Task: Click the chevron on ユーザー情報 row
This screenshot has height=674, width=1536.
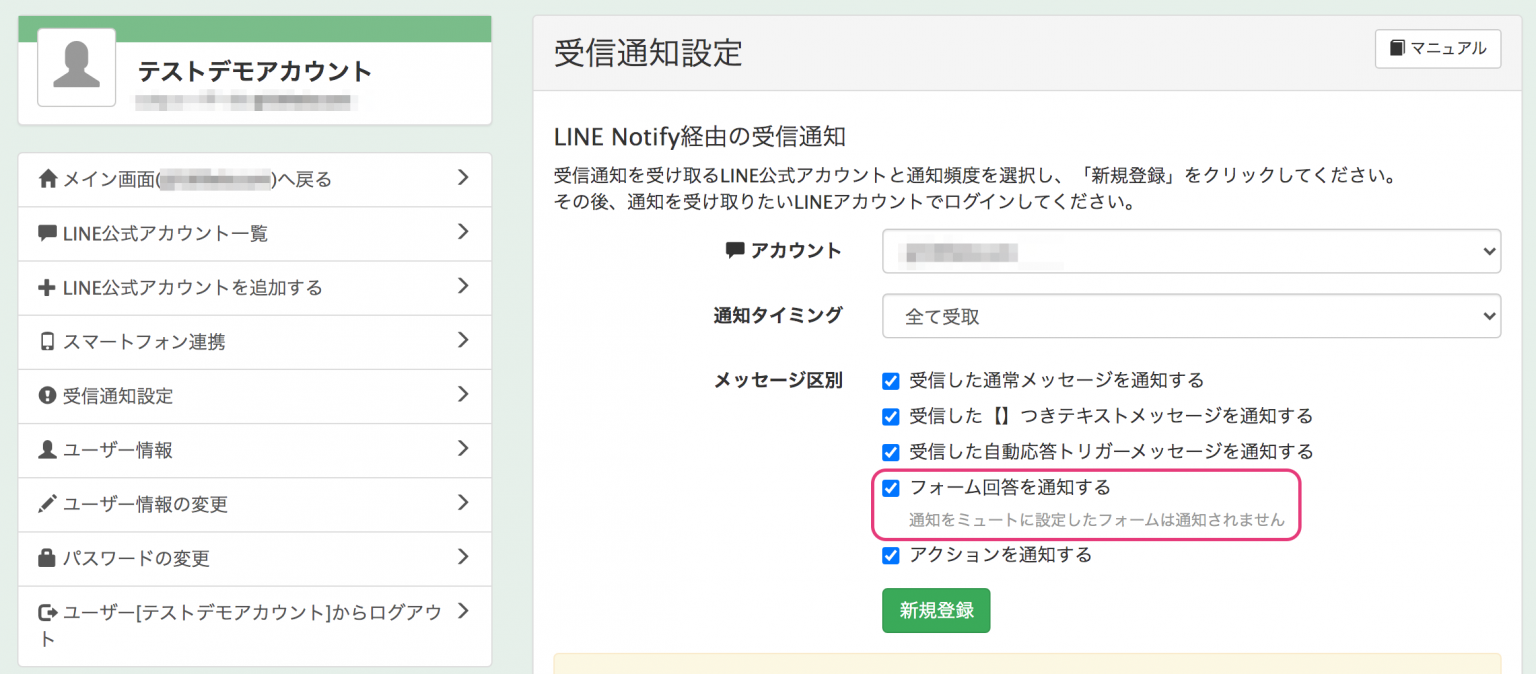Action: tap(463, 448)
